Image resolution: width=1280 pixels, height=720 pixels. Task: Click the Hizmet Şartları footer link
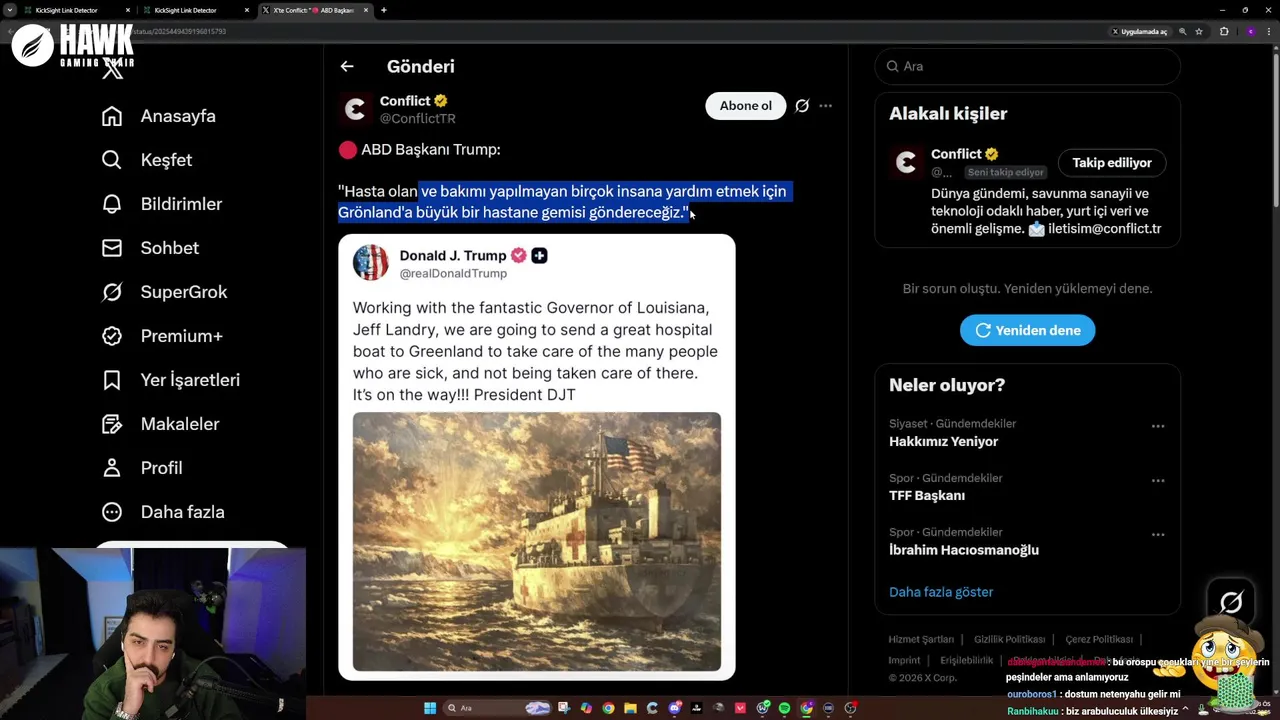(x=921, y=639)
